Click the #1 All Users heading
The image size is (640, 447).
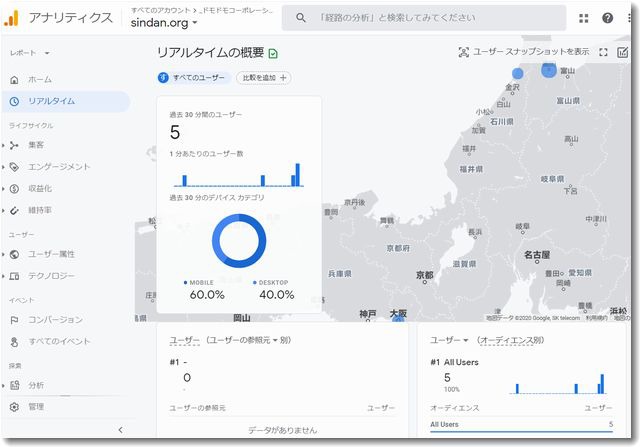pos(454,362)
